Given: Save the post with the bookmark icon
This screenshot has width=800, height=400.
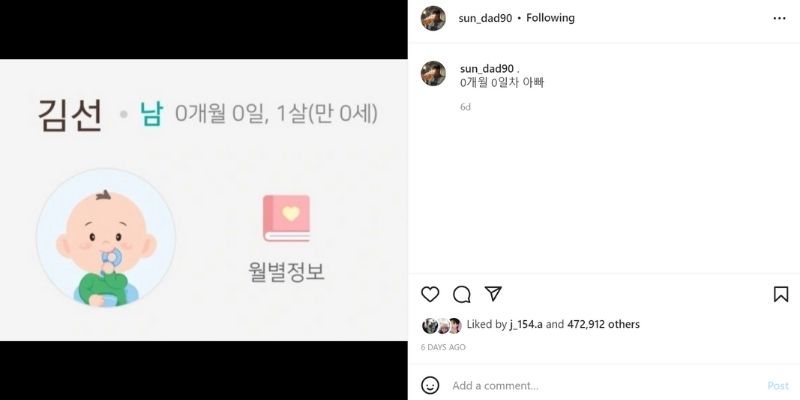Looking at the screenshot, I should pos(781,294).
